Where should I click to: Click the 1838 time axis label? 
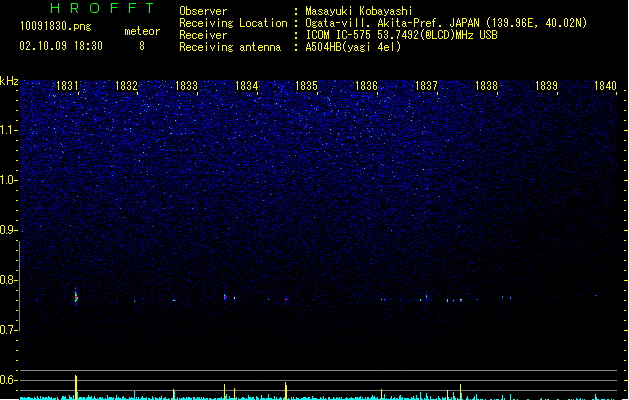coord(486,86)
